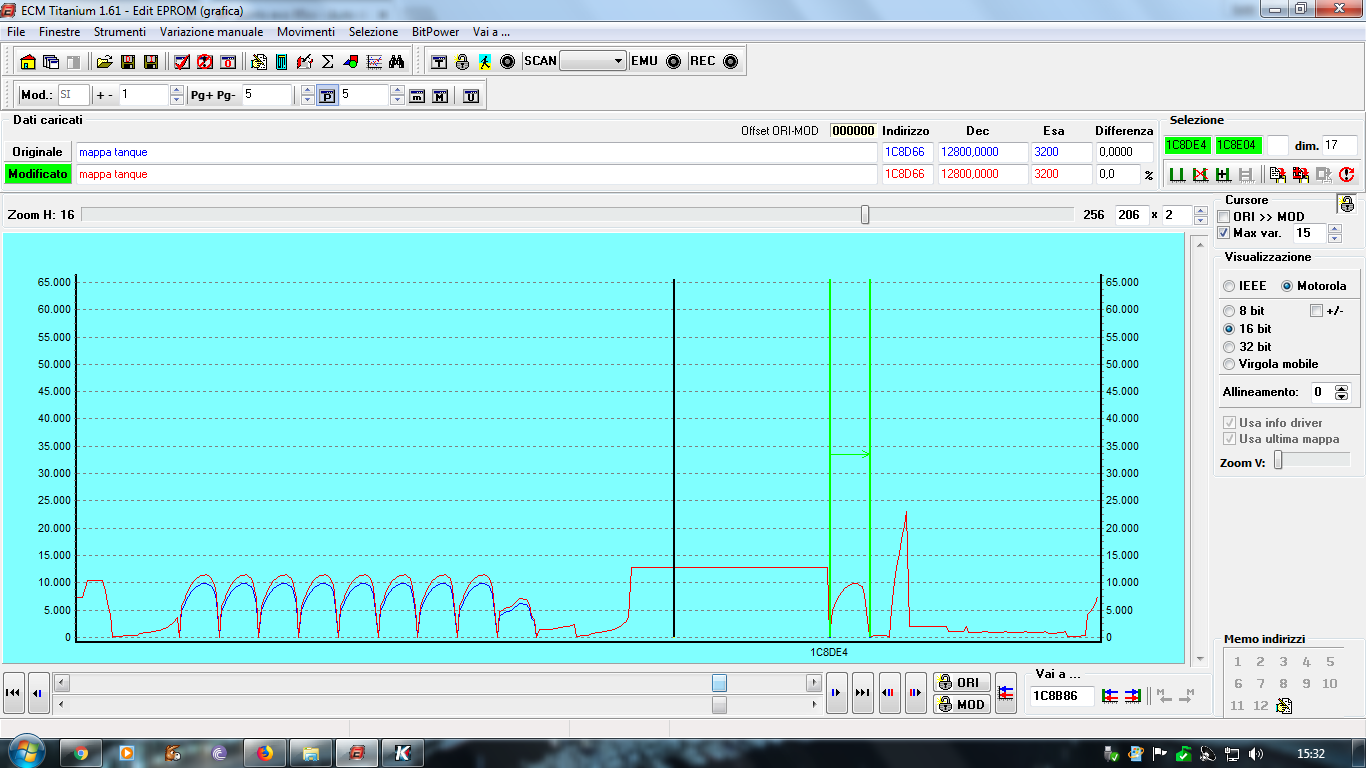Click the selection icon with red X

click(x=1200, y=174)
